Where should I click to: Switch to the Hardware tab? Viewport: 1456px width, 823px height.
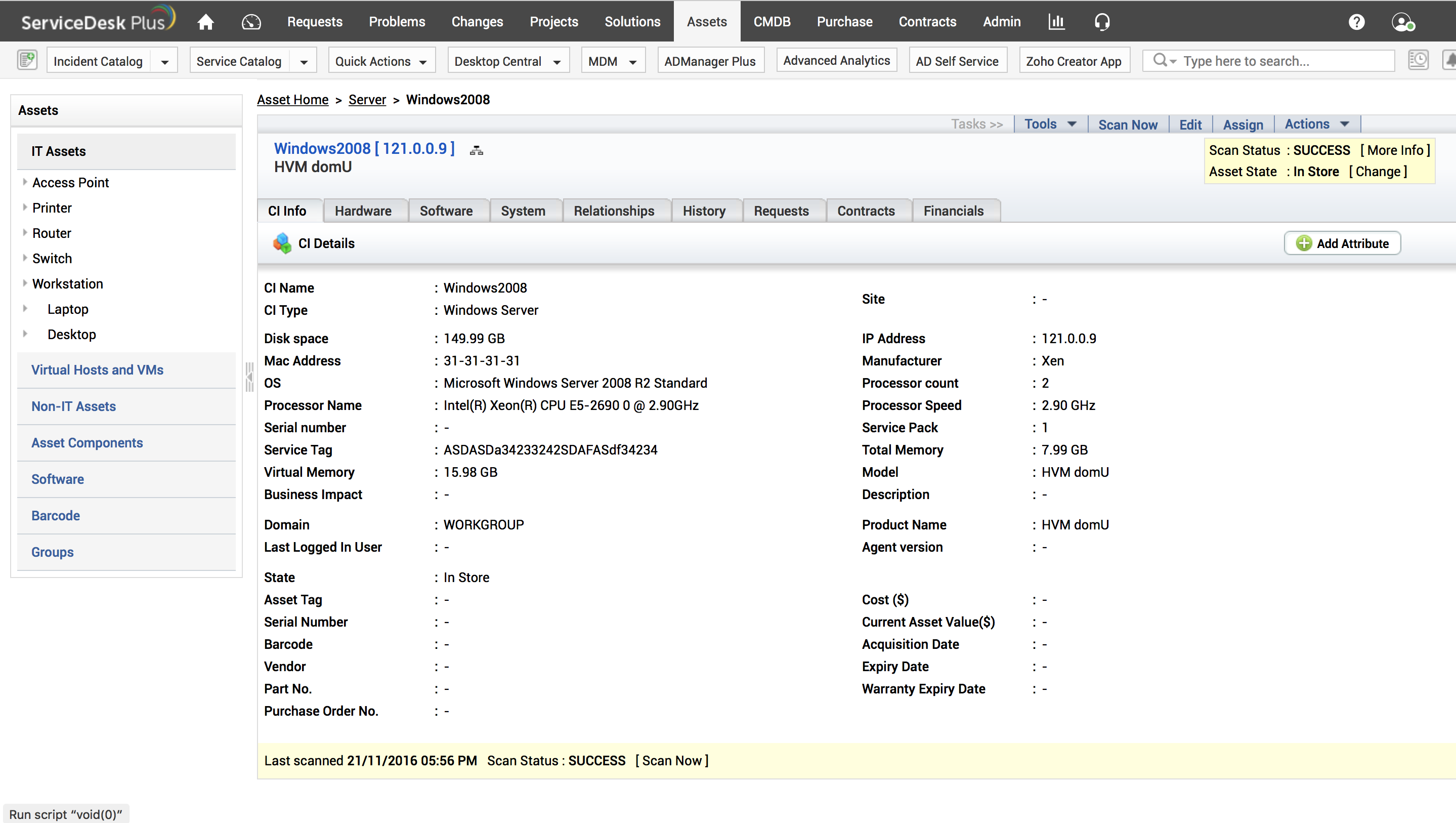pos(363,211)
